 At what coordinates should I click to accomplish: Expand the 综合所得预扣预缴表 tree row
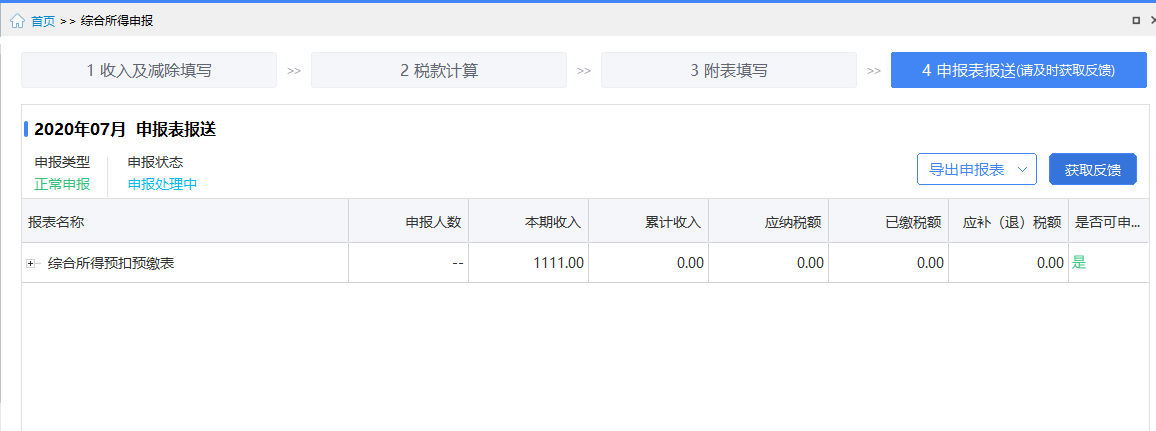(x=31, y=263)
